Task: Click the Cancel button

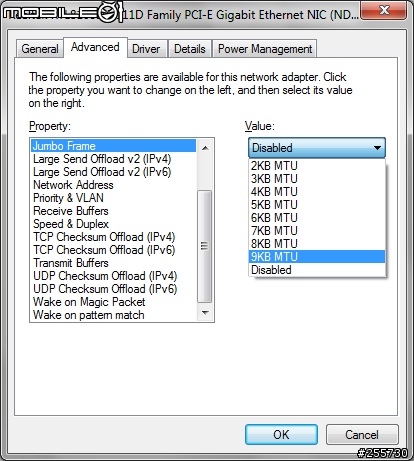Action: tap(362, 434)
